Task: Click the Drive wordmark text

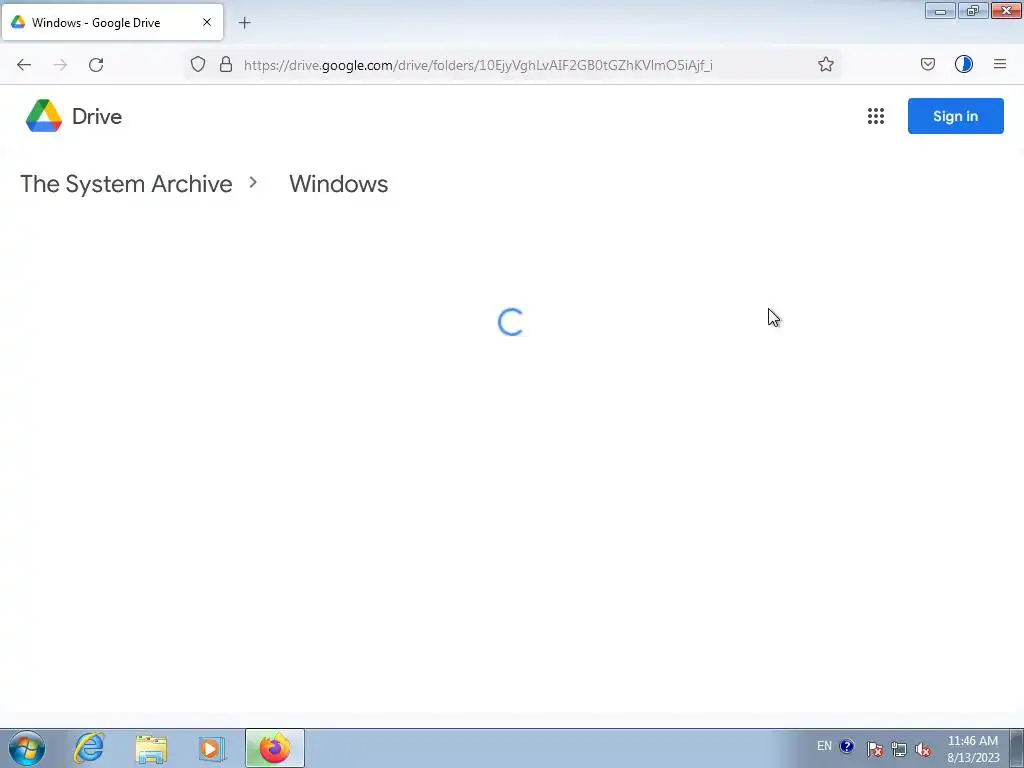Action: 97,116
